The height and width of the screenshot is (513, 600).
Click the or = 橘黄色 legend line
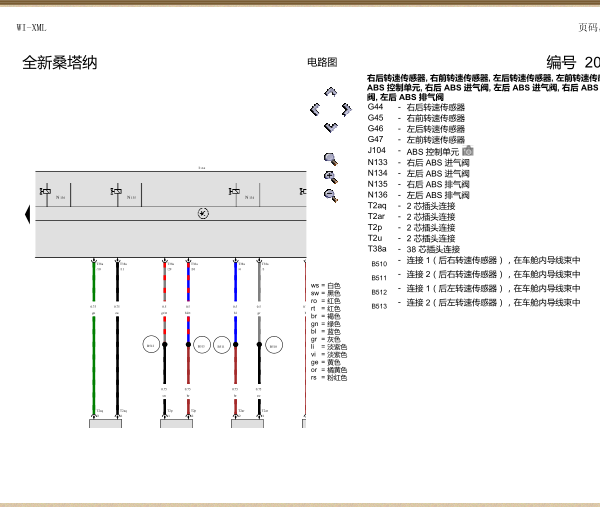(x=329, y=370)
